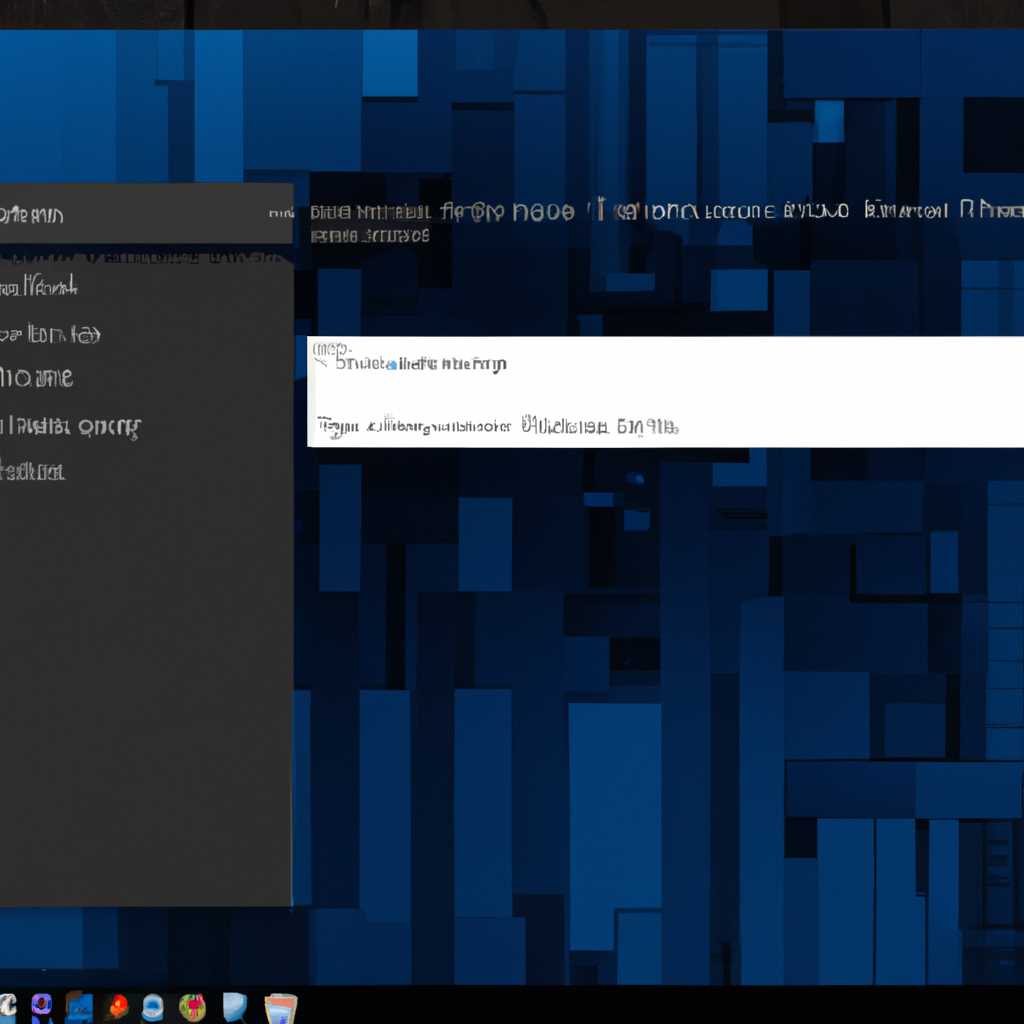Image resolution: width=1024 pixels, height=1024 pixels.
Task: Choose the last entry in the dark side panel
Action: pyautogui.click(x=33, y=471)
